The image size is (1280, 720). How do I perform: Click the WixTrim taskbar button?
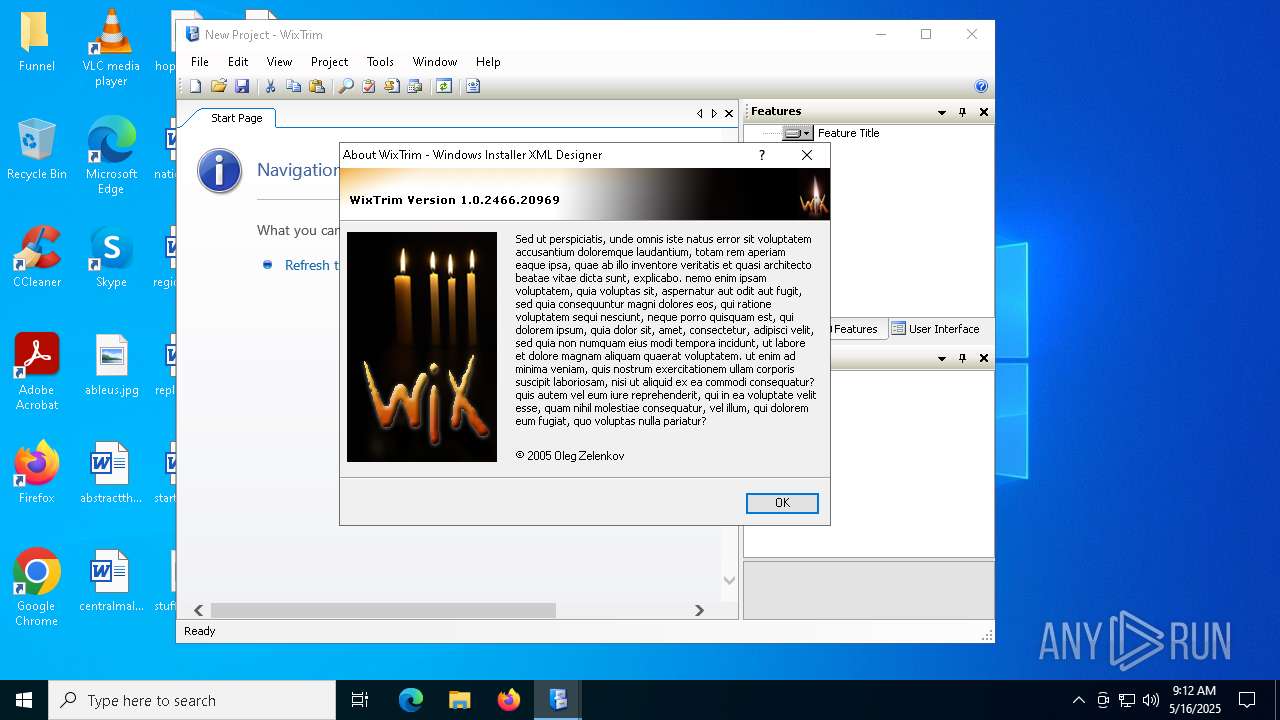(x=558, y=700)
